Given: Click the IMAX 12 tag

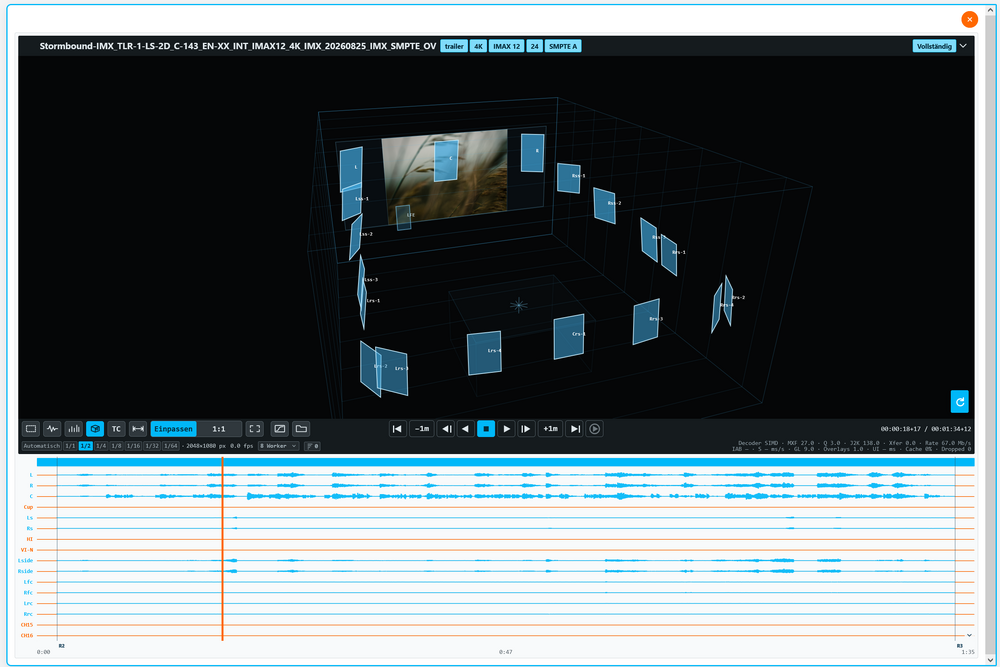Looking at the screenshot, I should pyautogui.click(x=506, y=46).
